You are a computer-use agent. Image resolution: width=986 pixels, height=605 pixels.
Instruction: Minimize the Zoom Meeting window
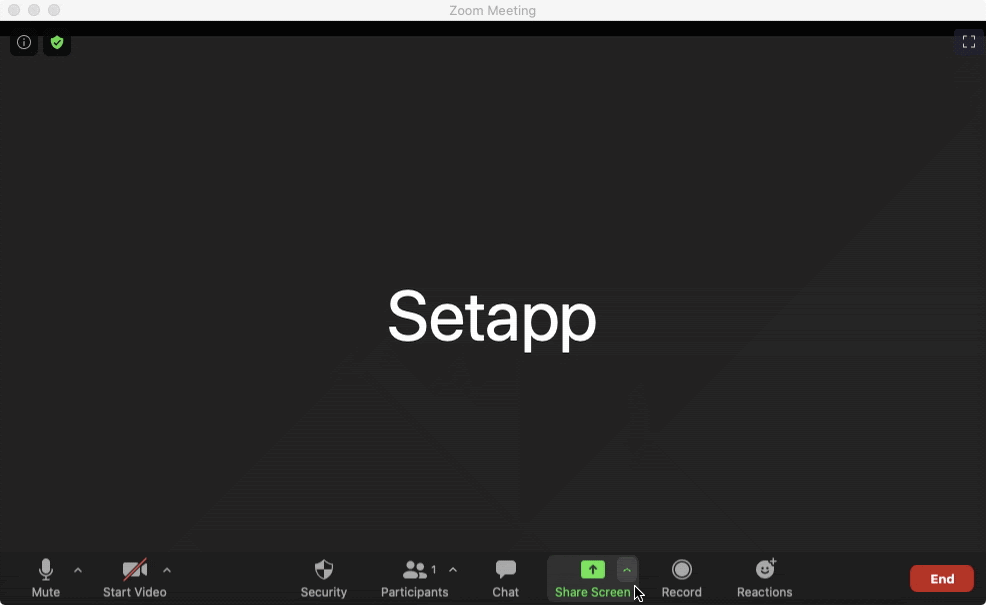(34, 10)
